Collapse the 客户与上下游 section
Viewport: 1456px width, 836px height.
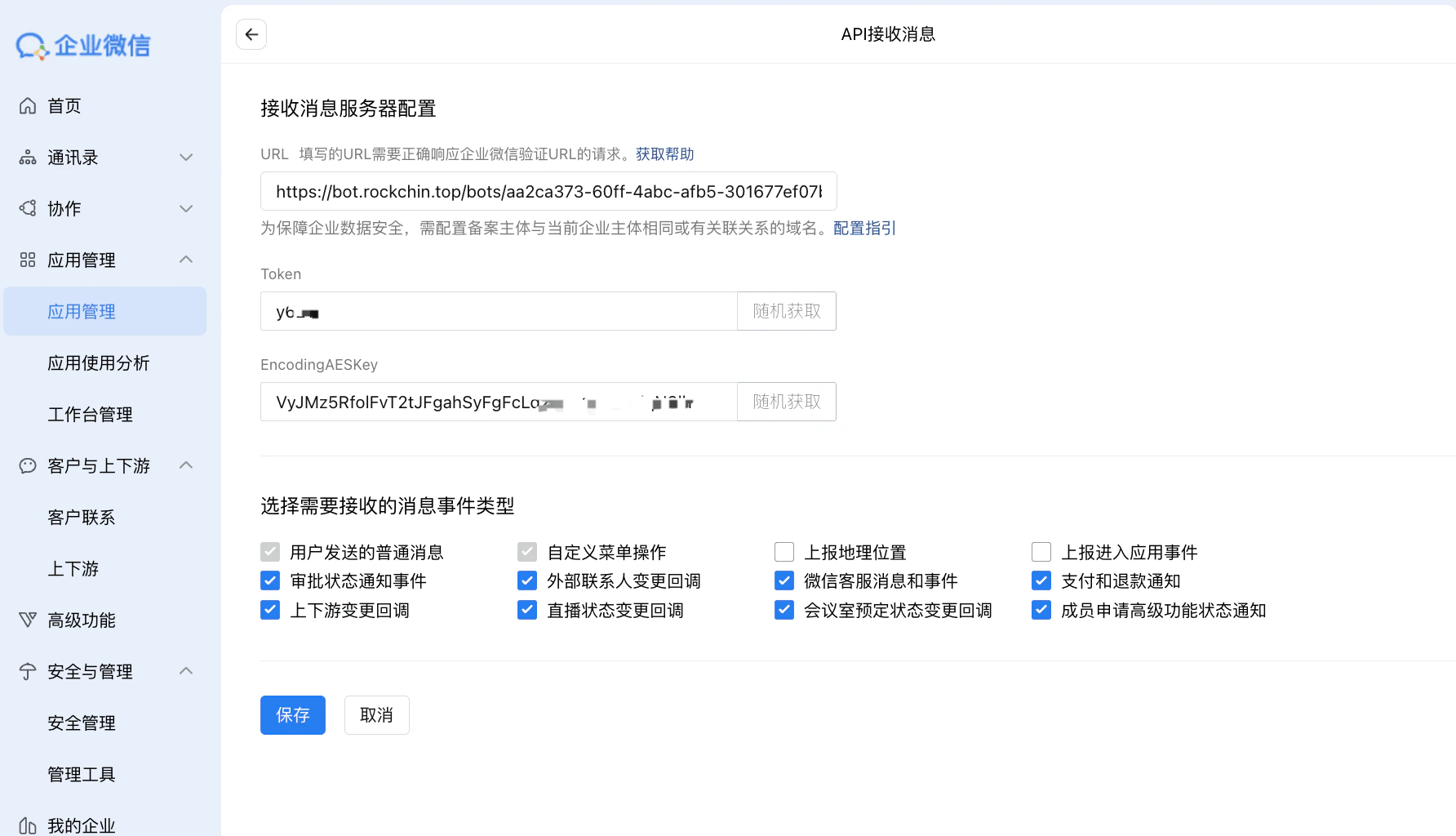pos(186,465)
